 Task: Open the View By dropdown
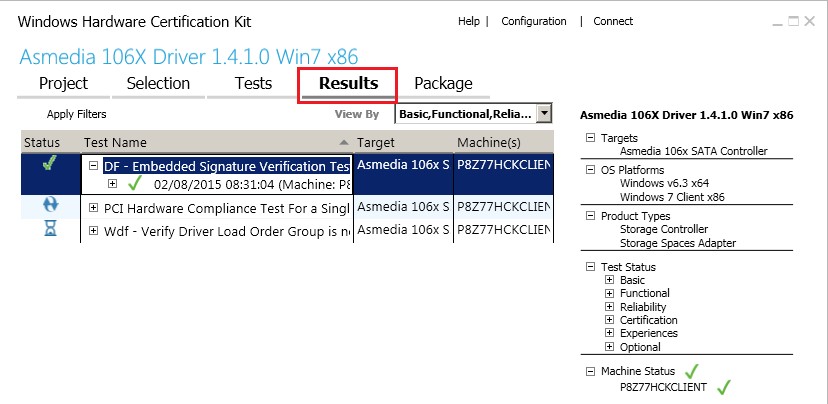pyautogui.click(x=544, y=114)
